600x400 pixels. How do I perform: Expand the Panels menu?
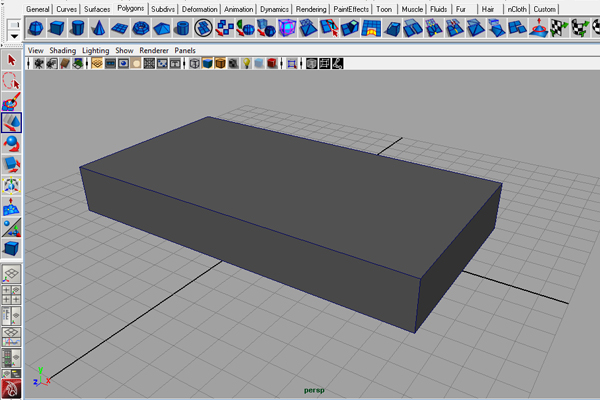tap(185, 49)
